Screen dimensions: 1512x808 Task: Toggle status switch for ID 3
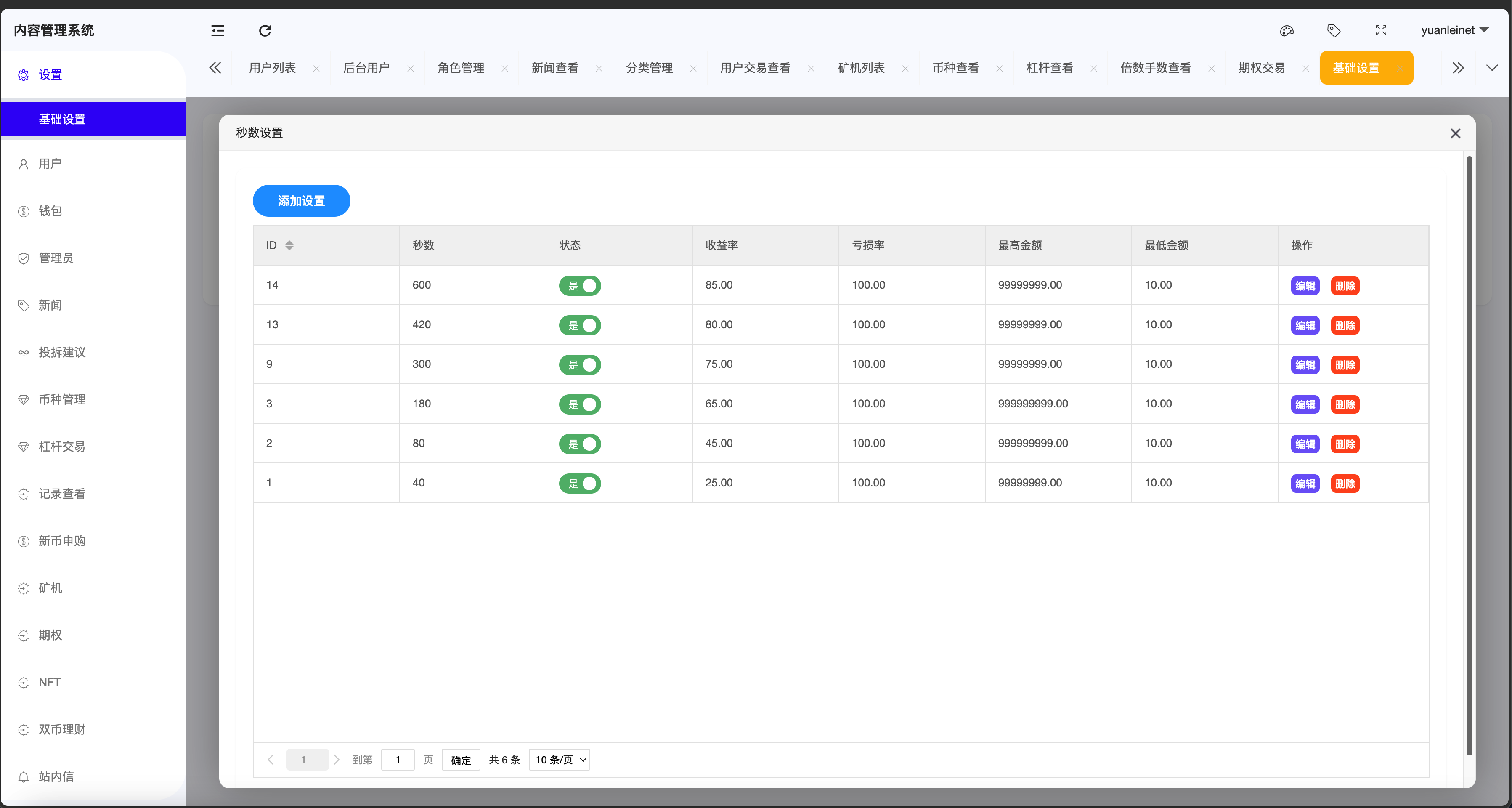pyautogui.click(x=580, y=404)
